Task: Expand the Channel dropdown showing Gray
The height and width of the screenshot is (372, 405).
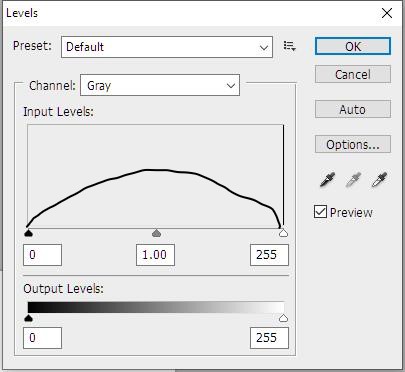Action: tap(160, 85)
